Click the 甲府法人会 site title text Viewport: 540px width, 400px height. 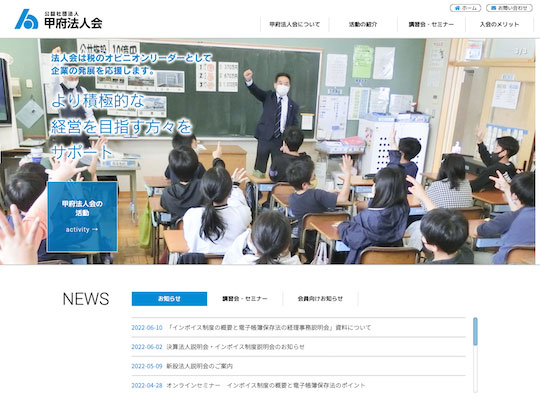click(73, 23)
